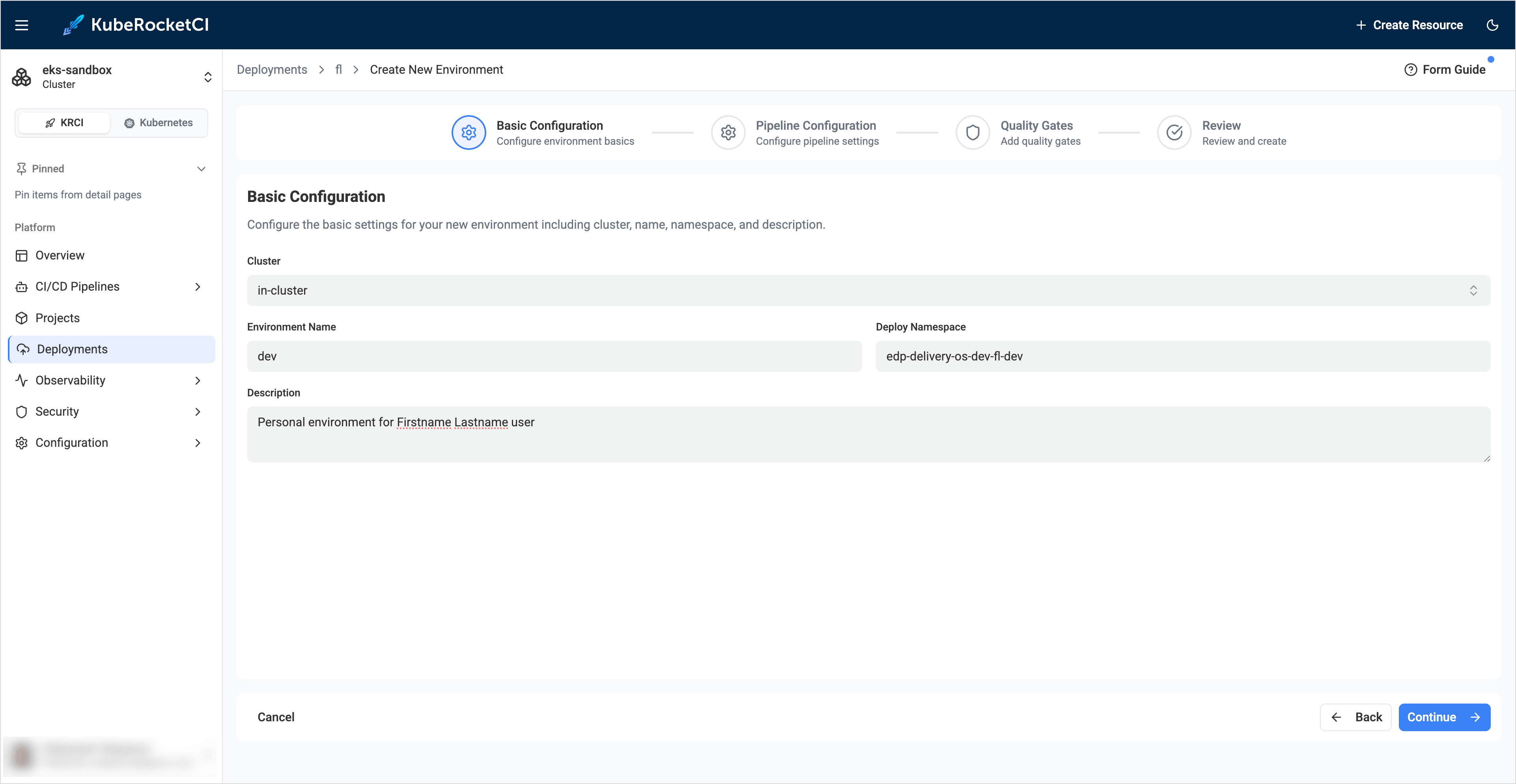Open the Form Guide help
Screen dimensions: 1516x784
(x=1445, y=69)
